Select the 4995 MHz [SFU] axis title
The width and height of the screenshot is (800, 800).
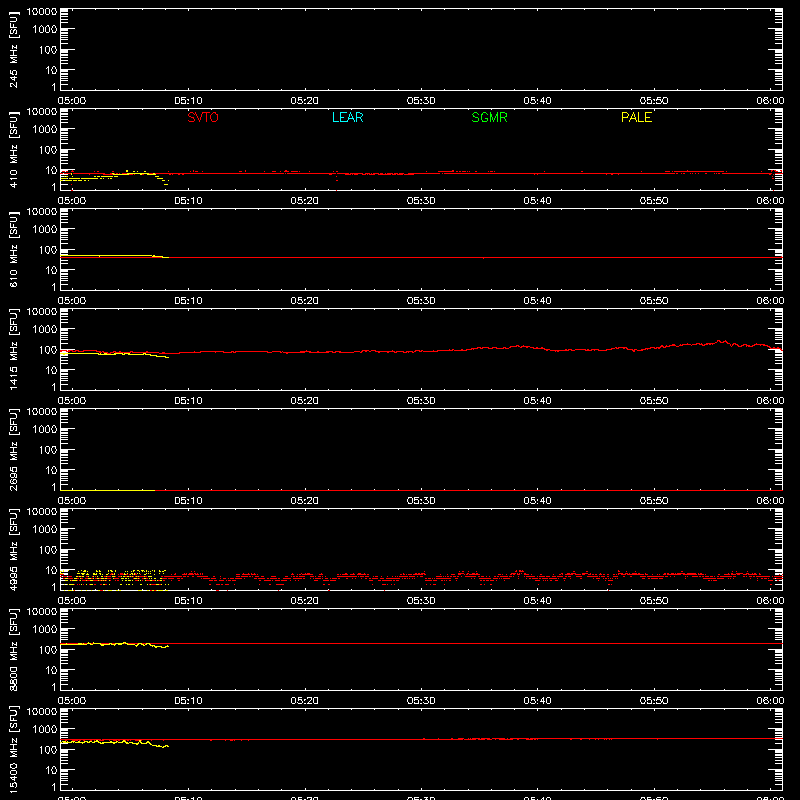[x=13, y=549]
